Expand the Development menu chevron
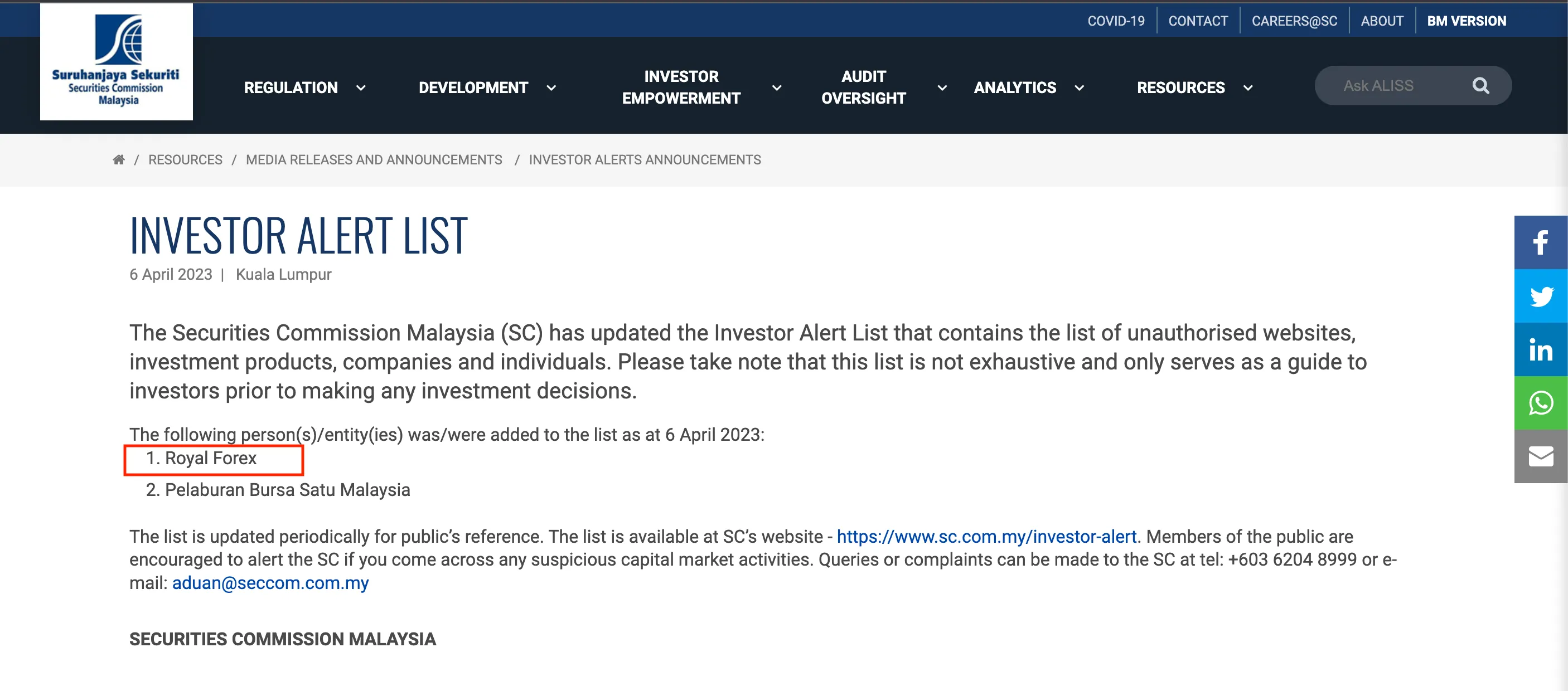 [551, 87]
